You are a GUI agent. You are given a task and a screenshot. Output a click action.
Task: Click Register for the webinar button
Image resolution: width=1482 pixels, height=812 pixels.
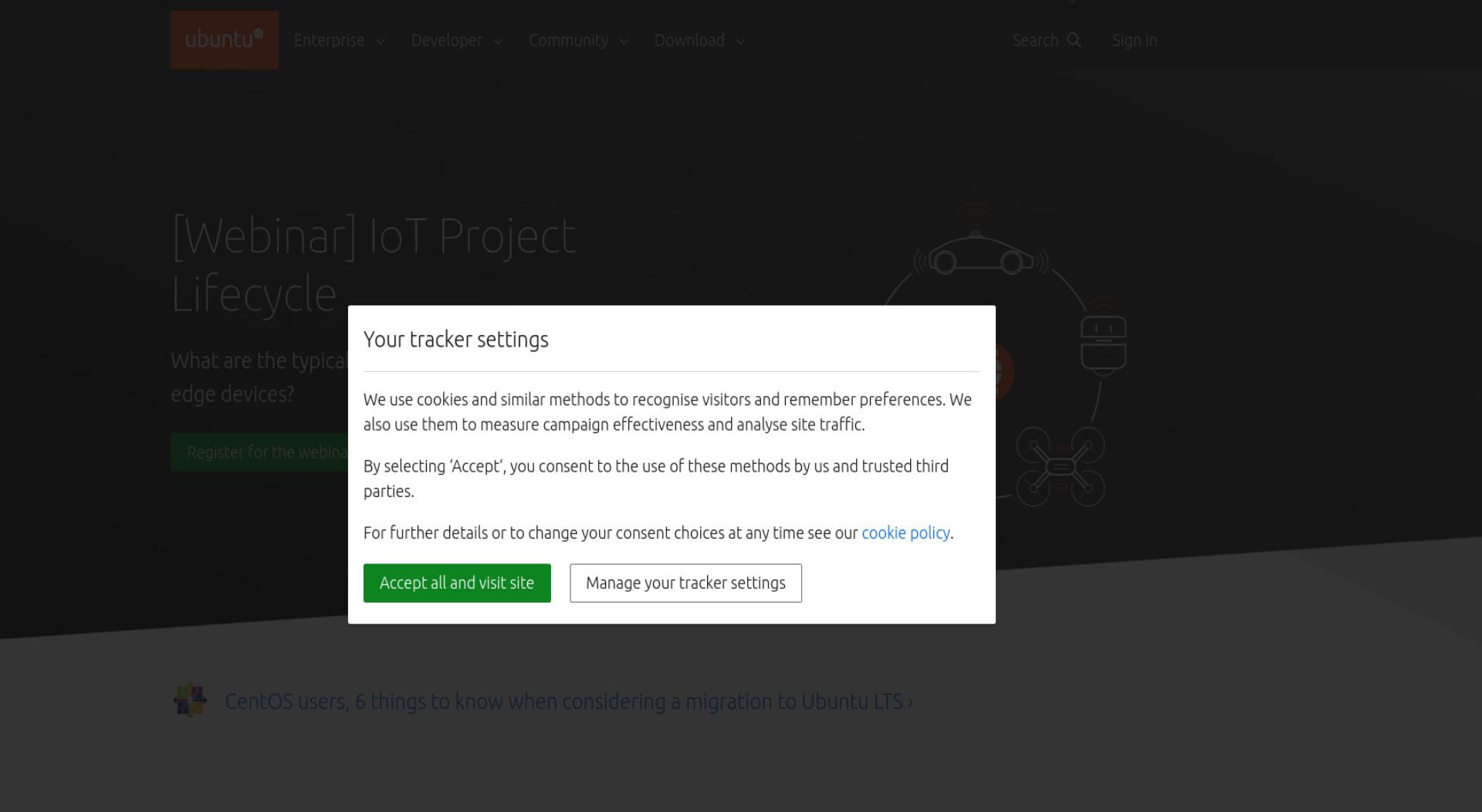pyautogui.click(x=259, y=452)
